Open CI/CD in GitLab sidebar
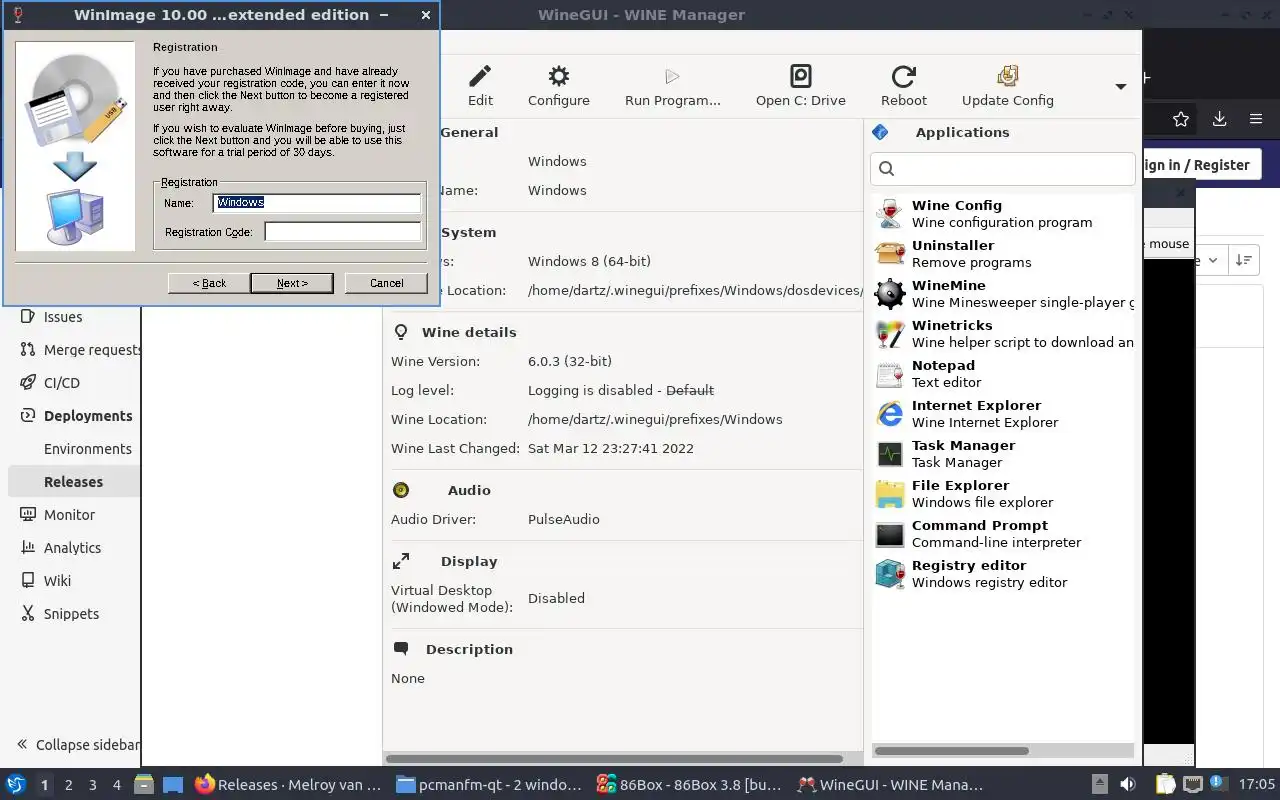Screen dimensions: 1280x800 (x=62, y=382)
